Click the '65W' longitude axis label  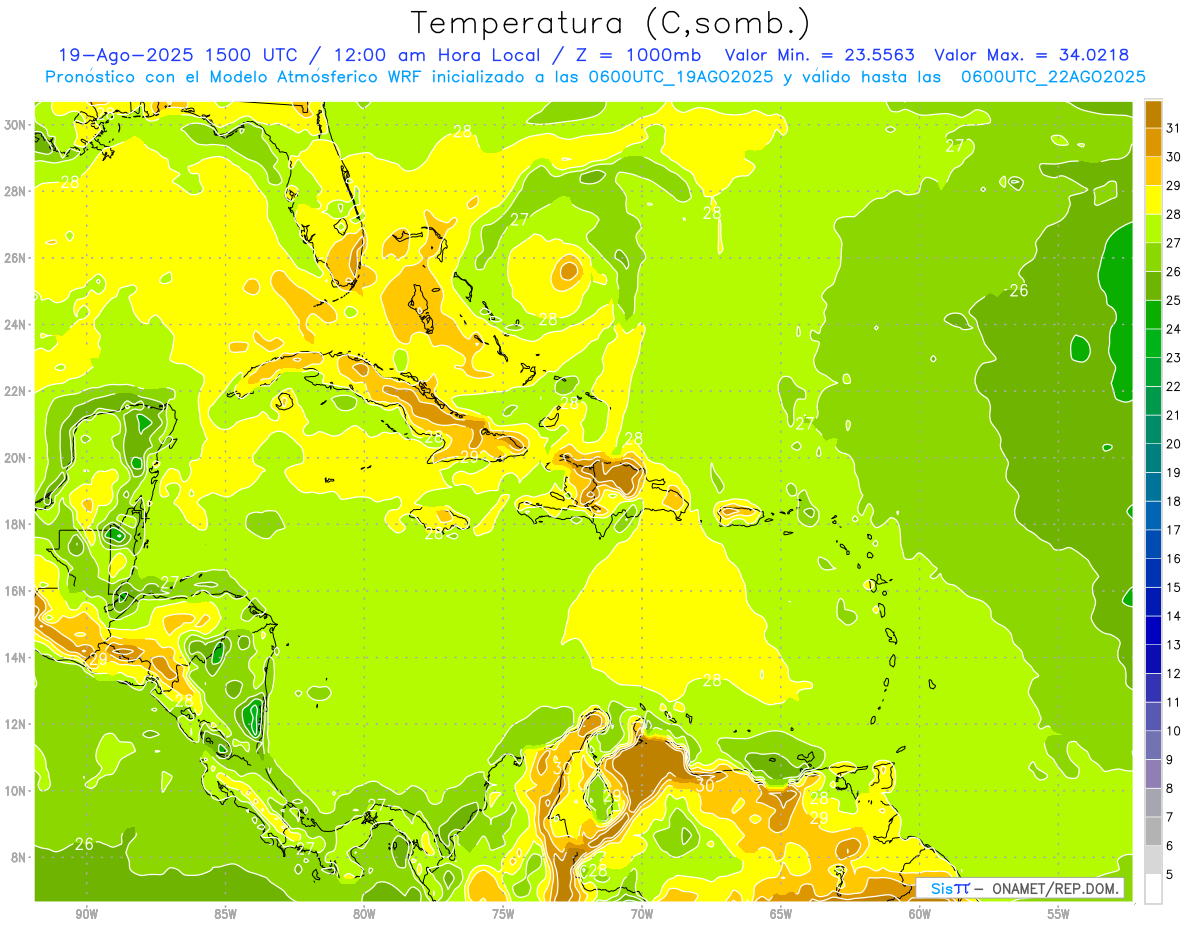click(781, 914)
